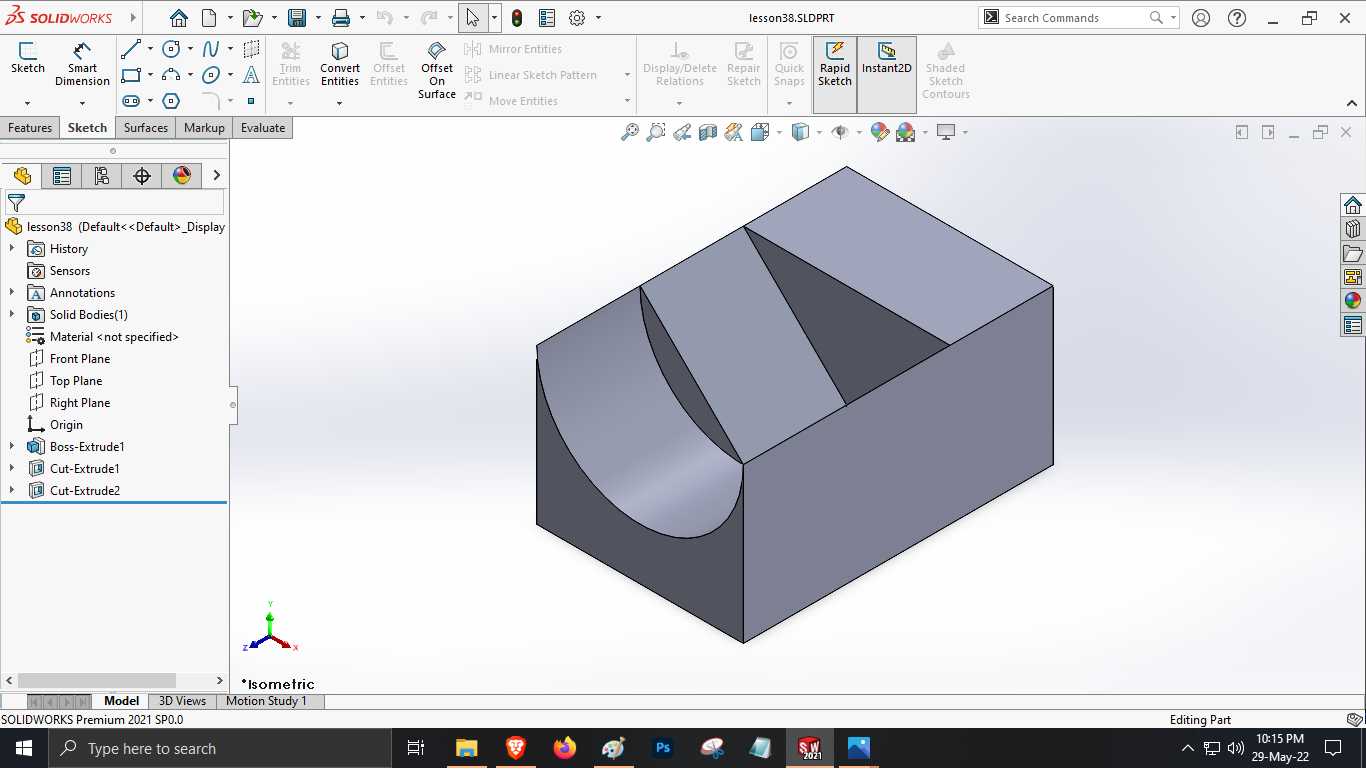Open the DisplayManager tab icon

182,176
